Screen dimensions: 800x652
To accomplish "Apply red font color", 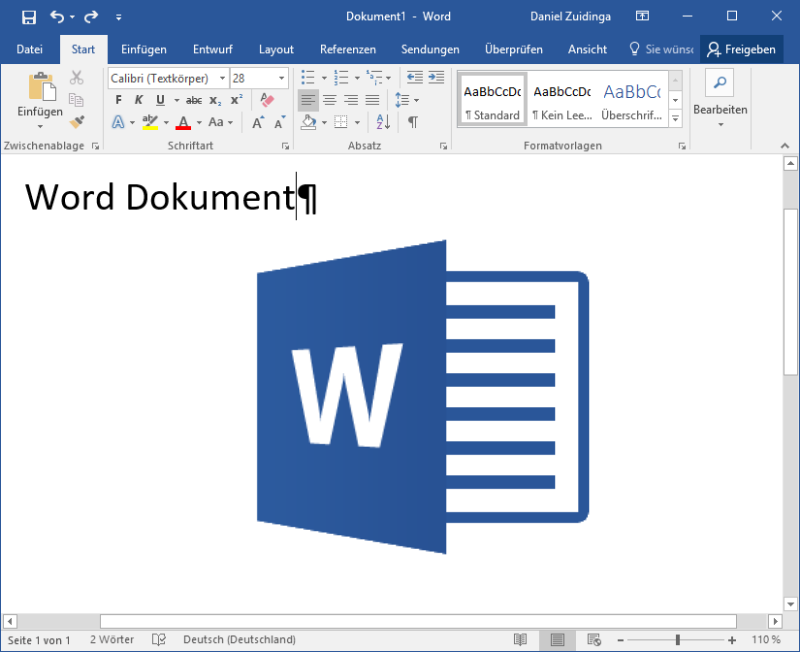I will (183, 122).
